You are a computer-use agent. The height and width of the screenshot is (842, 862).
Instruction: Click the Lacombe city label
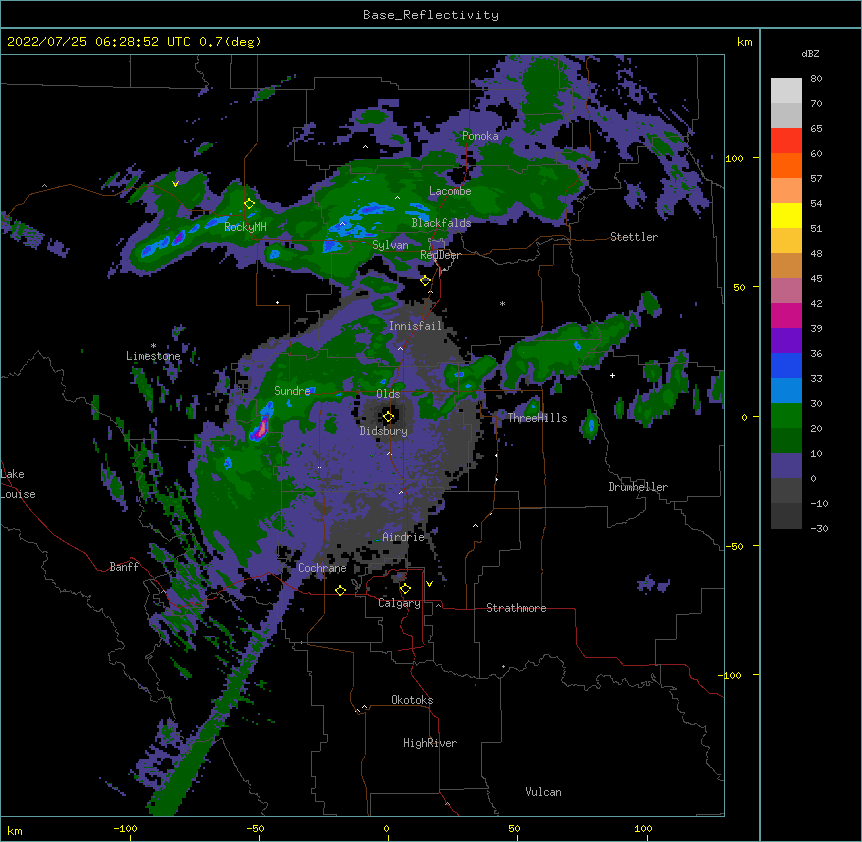pyautogui.click(x=450, y=191)
